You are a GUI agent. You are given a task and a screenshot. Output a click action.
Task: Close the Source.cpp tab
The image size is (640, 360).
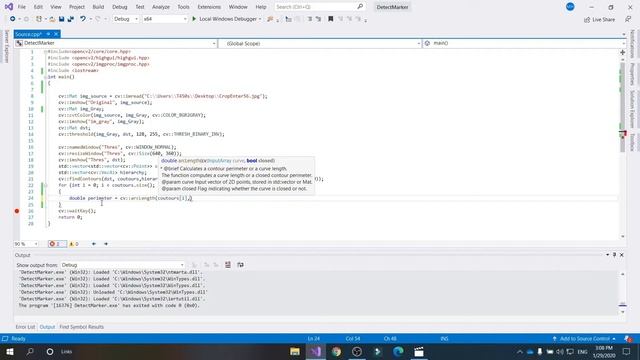coord(56,34)
